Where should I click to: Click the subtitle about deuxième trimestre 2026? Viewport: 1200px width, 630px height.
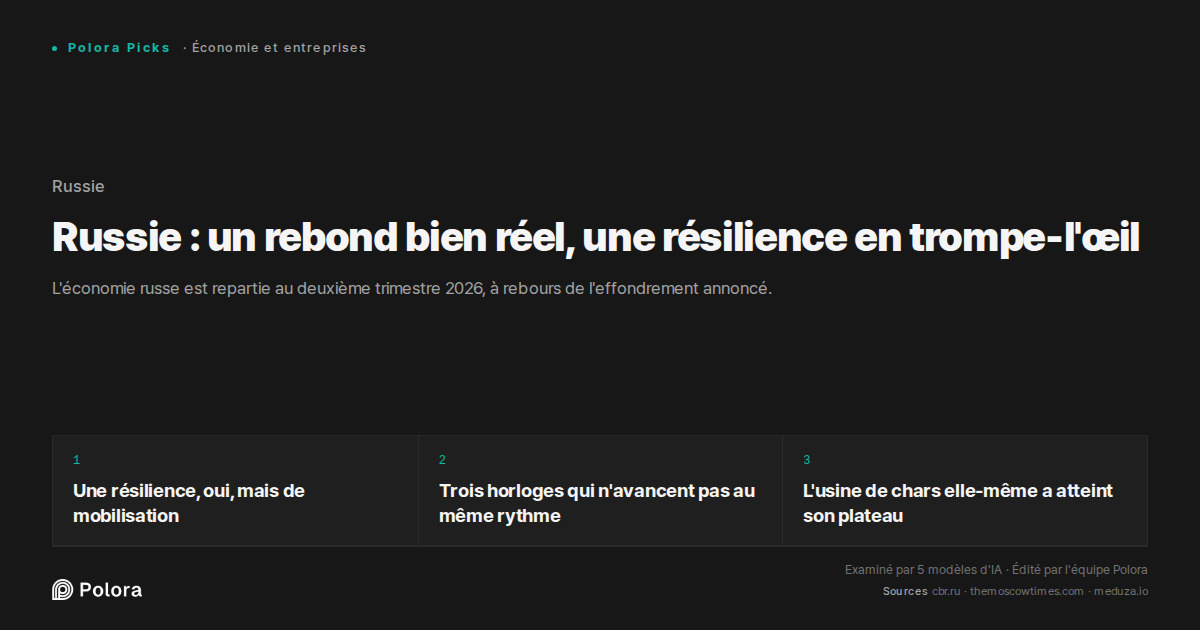(x=412, y=289)
